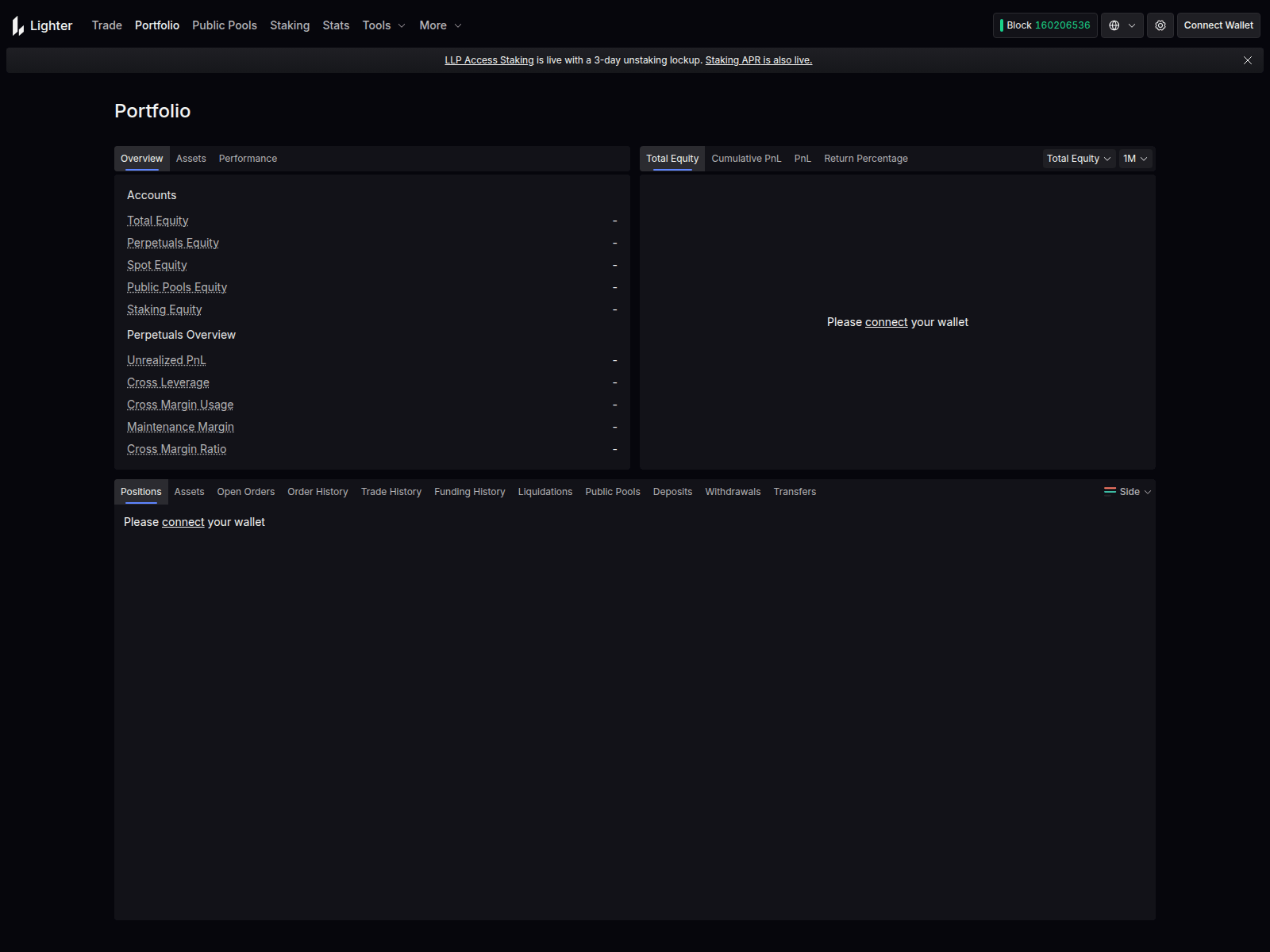Click the Public Pools Equity label
Screen dimensions: 1270x952
tap(177, 287)
